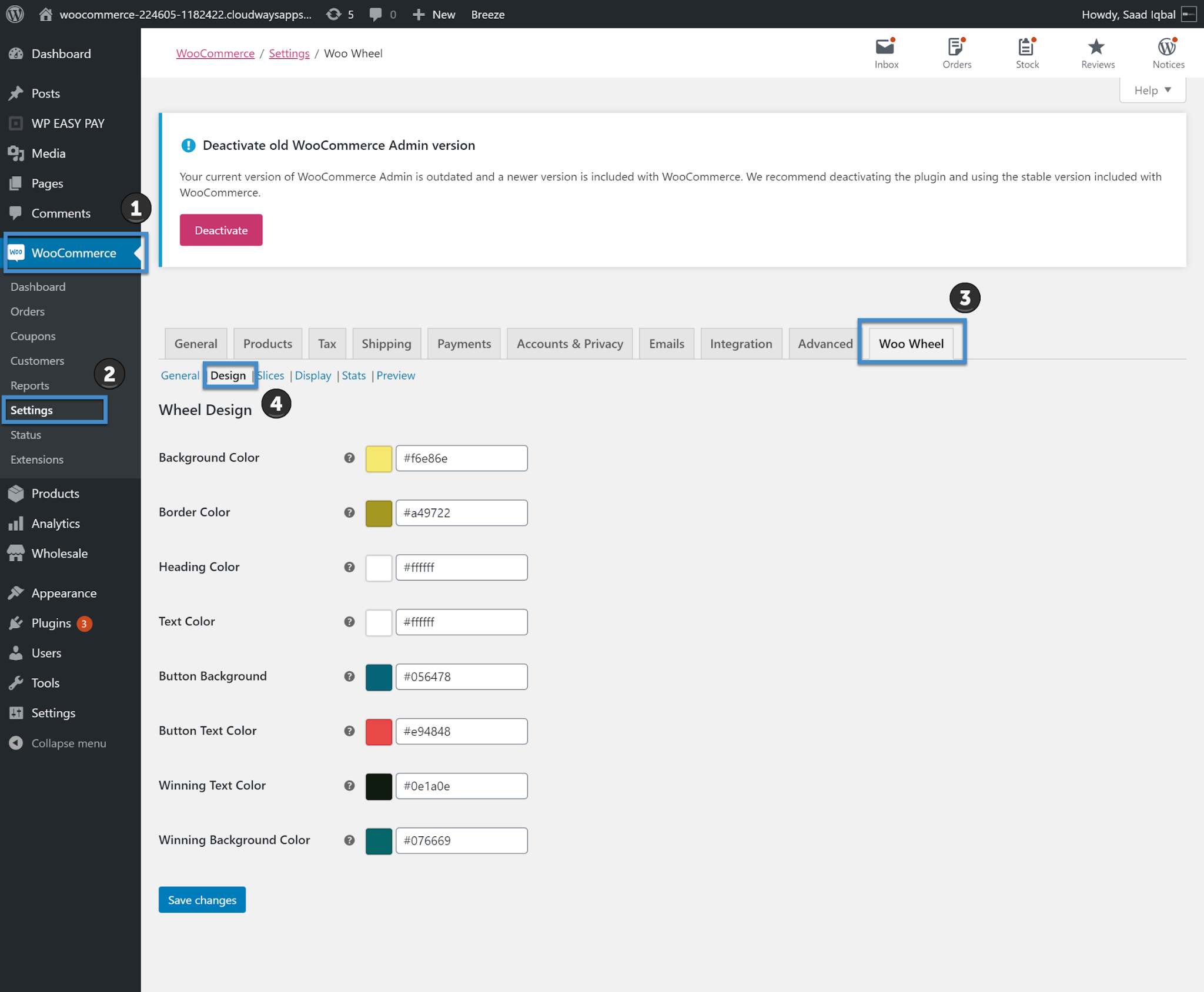Click help icon beside Heading Color

(x=349, y=567)
